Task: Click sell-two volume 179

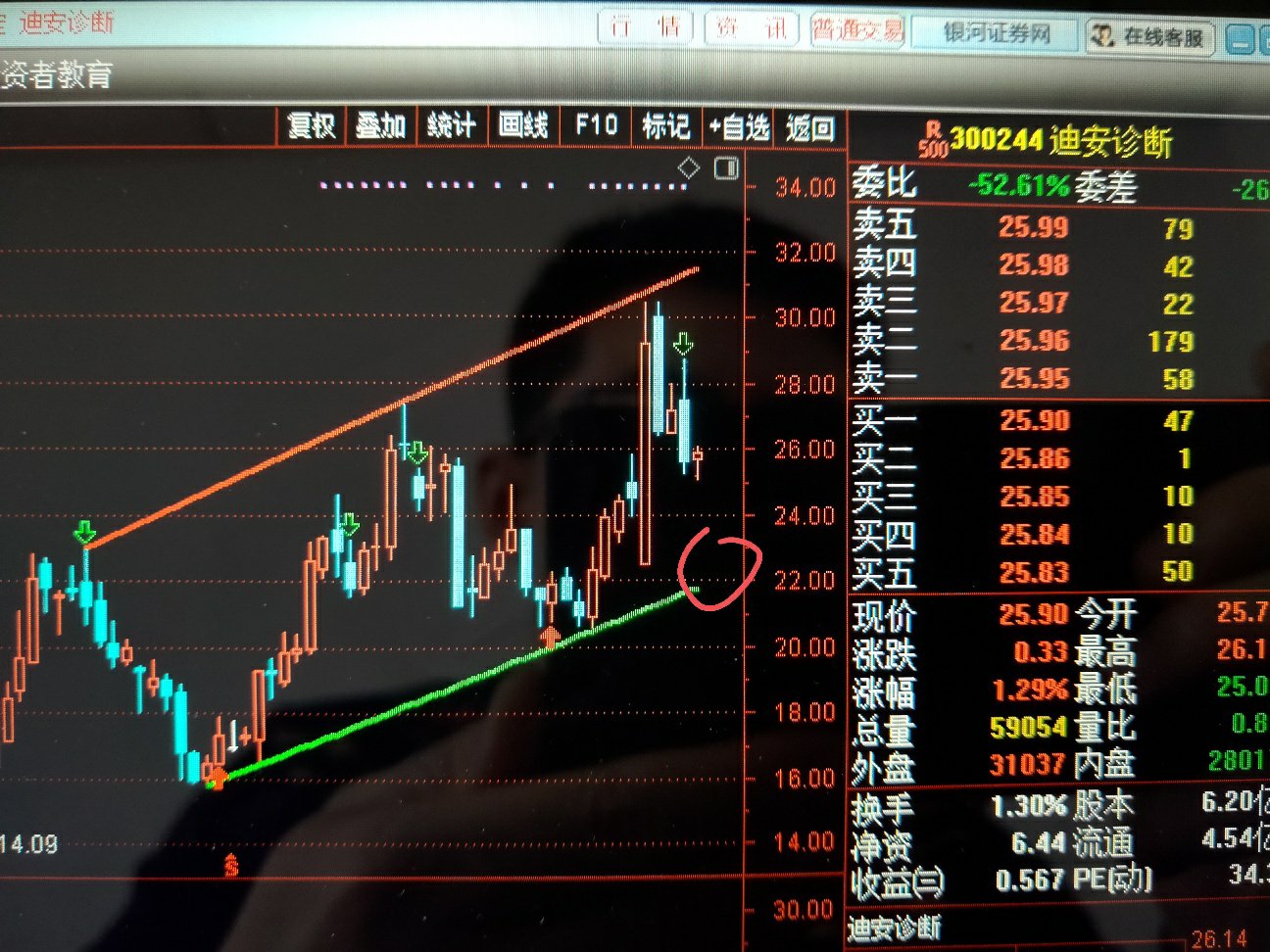Action: (x=1171, y=342)
